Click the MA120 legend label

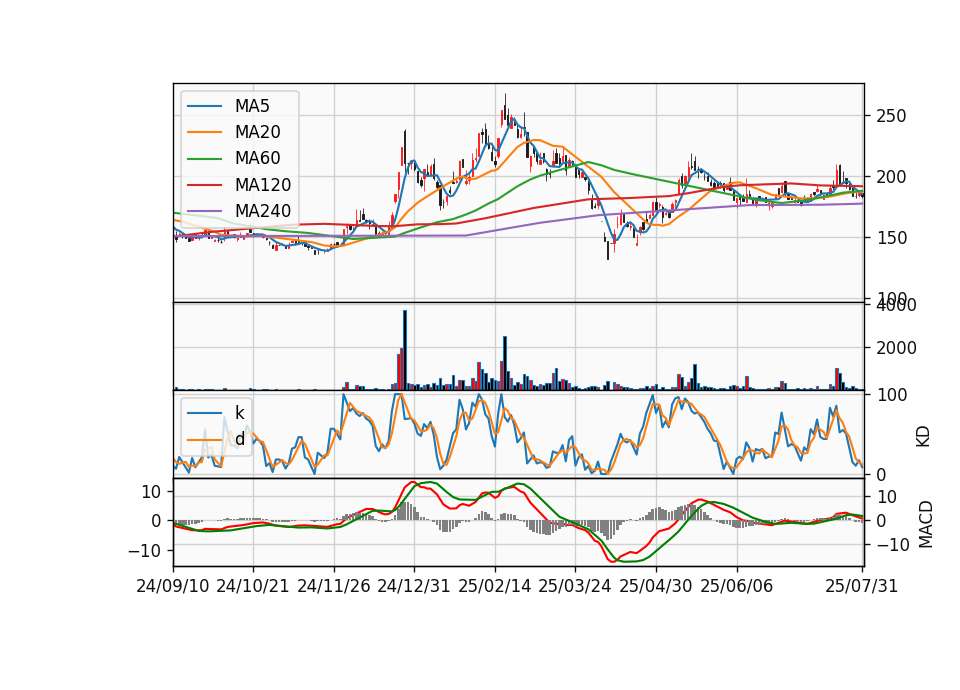click(x=263, y=185)
